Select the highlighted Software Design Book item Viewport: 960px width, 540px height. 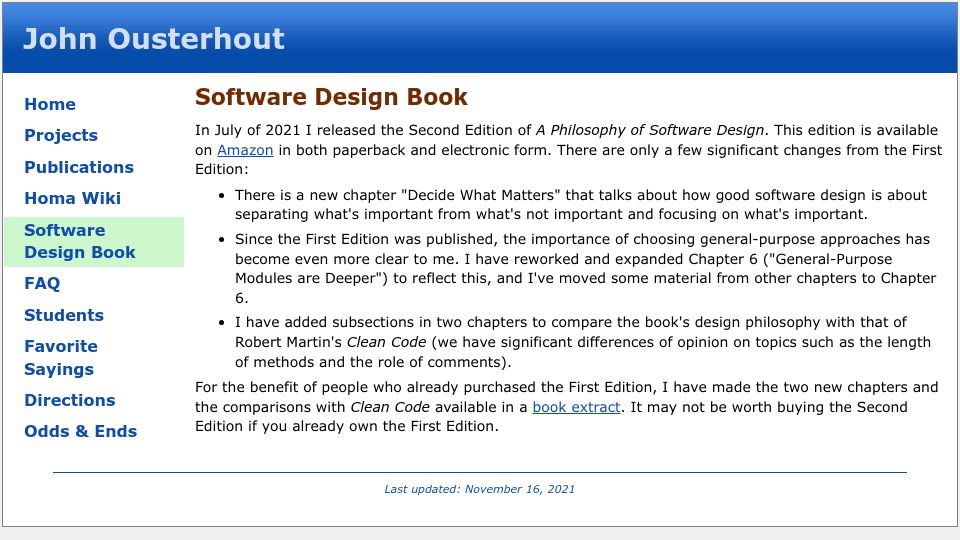click(94, 242)
